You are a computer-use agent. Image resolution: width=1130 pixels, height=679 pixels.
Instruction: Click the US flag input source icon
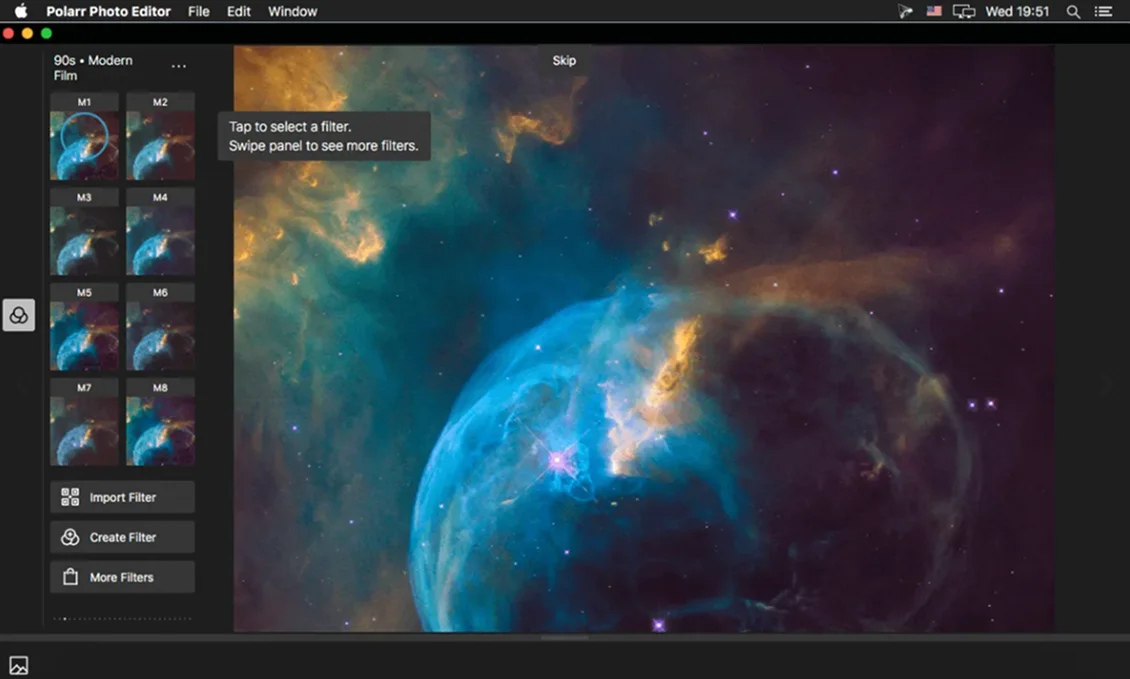[934, 11]
